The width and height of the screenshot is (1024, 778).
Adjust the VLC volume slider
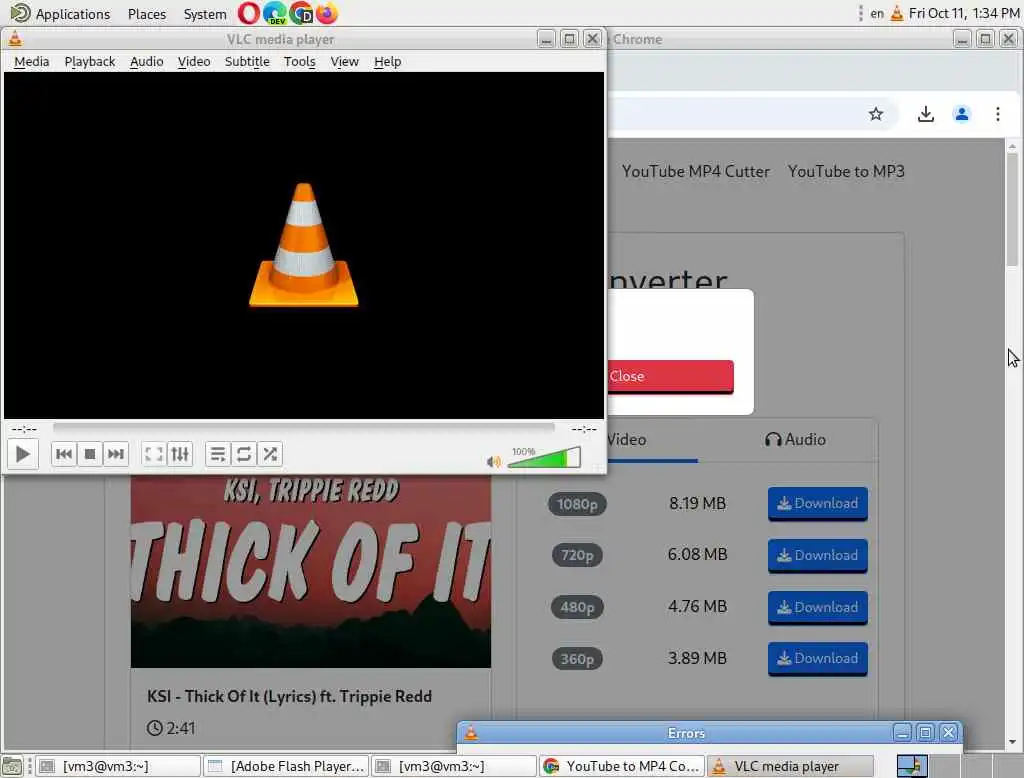pyautogui.click(x=544, y=457)
